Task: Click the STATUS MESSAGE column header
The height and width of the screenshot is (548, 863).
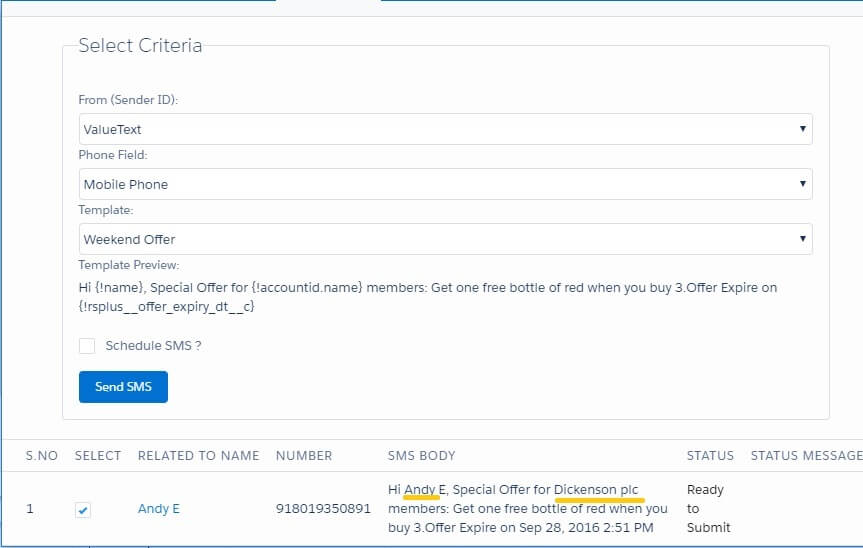Action: point(806,455)
